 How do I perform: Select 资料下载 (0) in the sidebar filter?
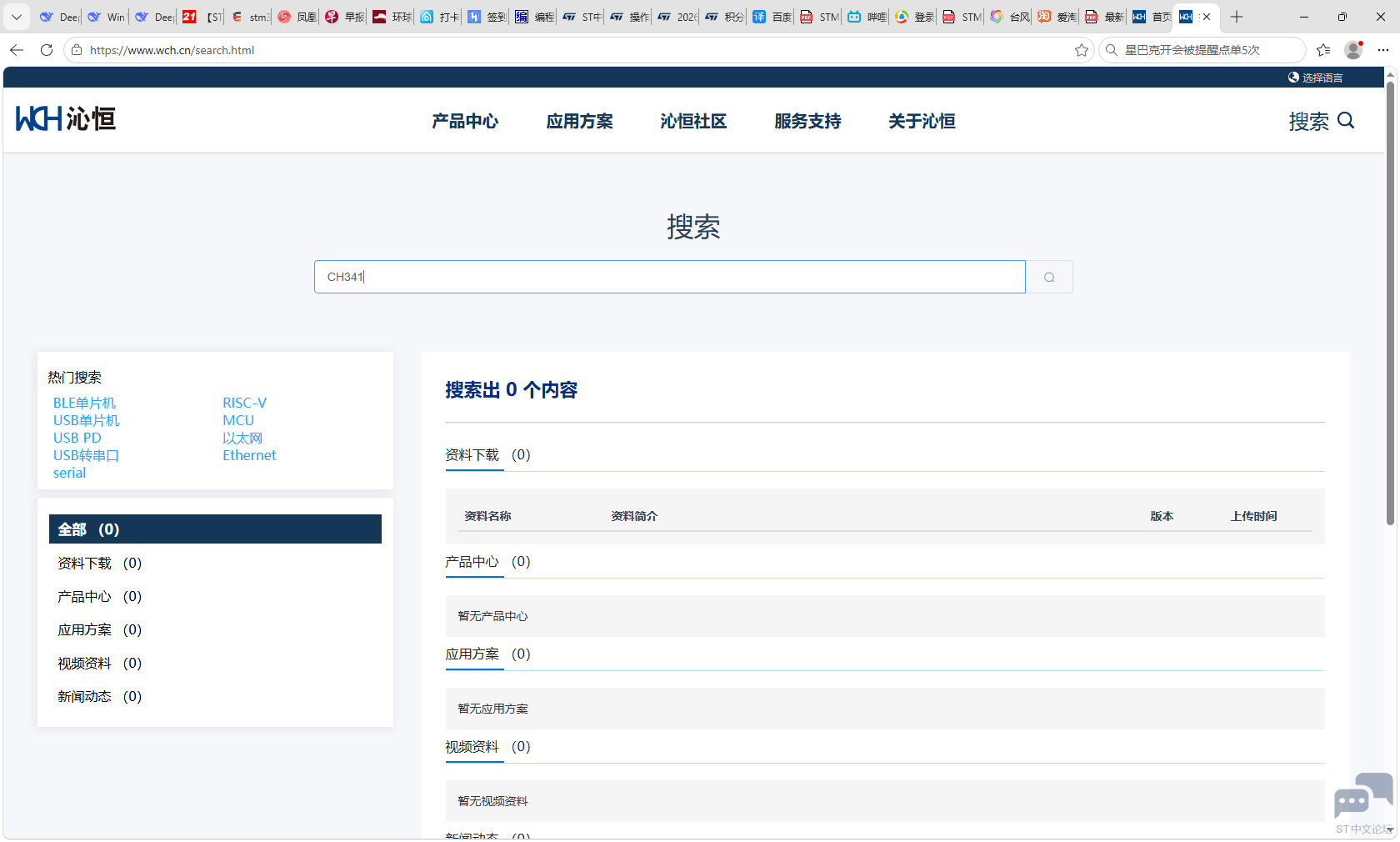[99, 564]
